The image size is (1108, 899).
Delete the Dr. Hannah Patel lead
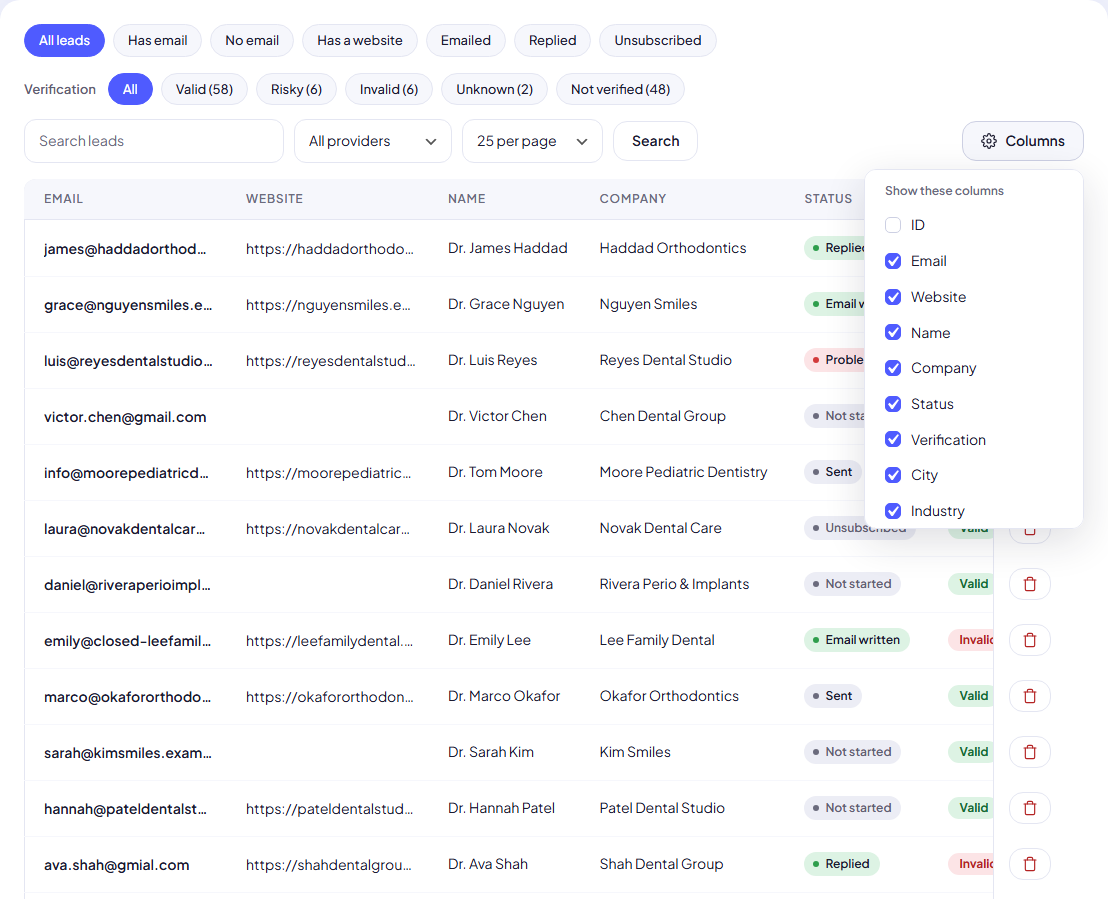coord(1030,808)
